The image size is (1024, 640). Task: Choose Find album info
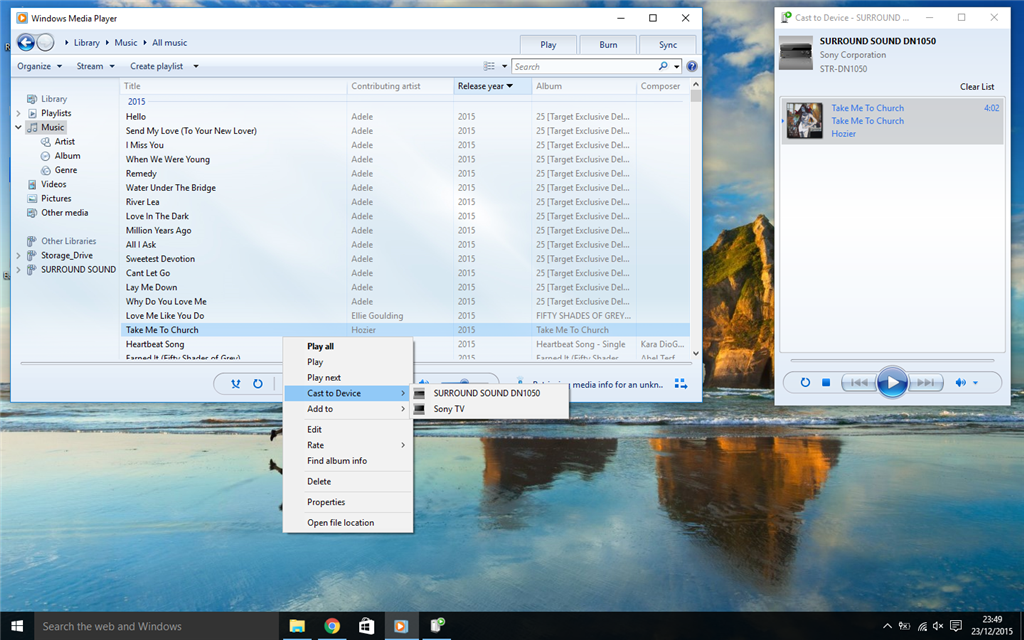click(348, 460)
